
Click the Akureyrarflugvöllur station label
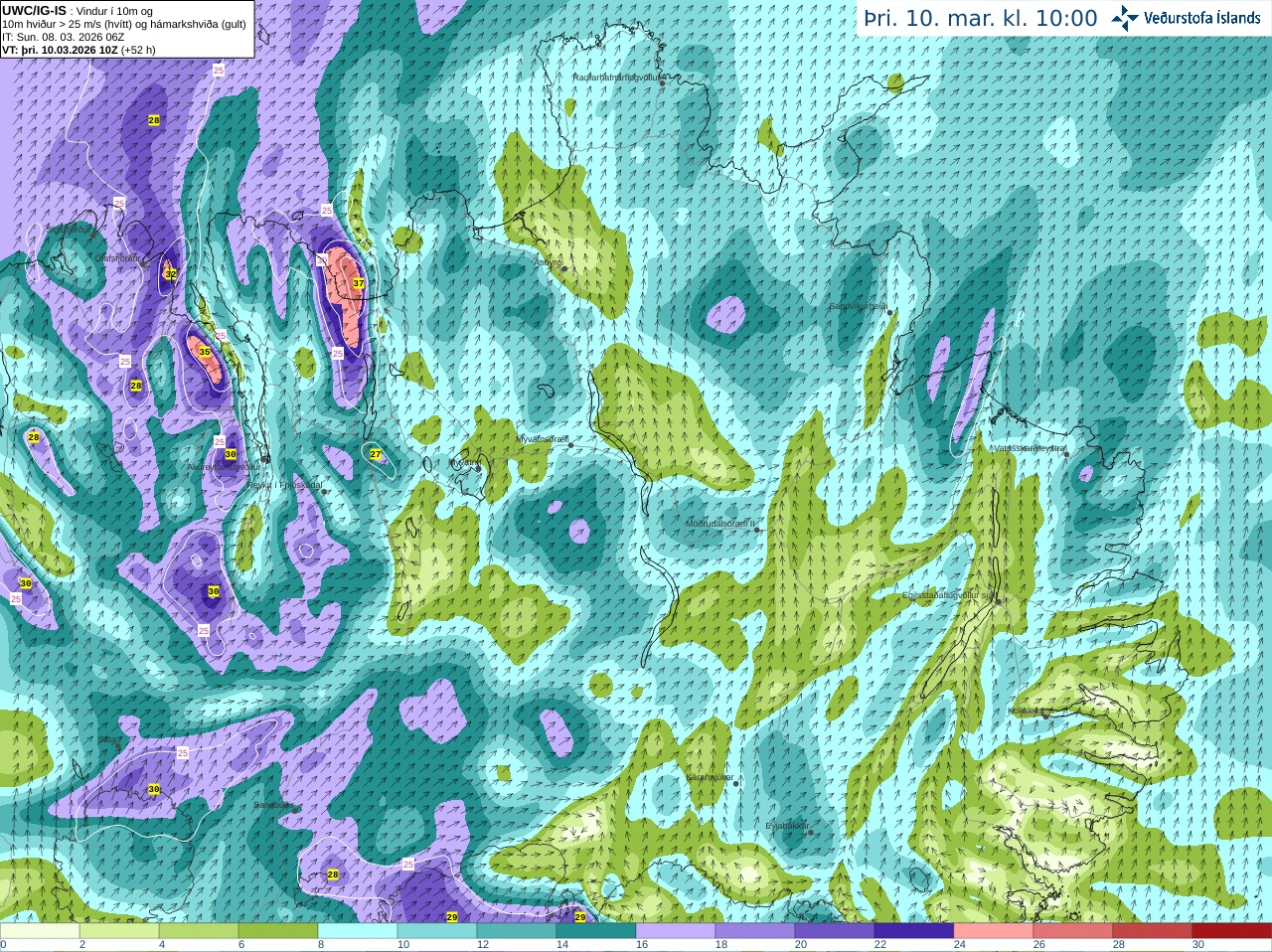coord(224,466)
